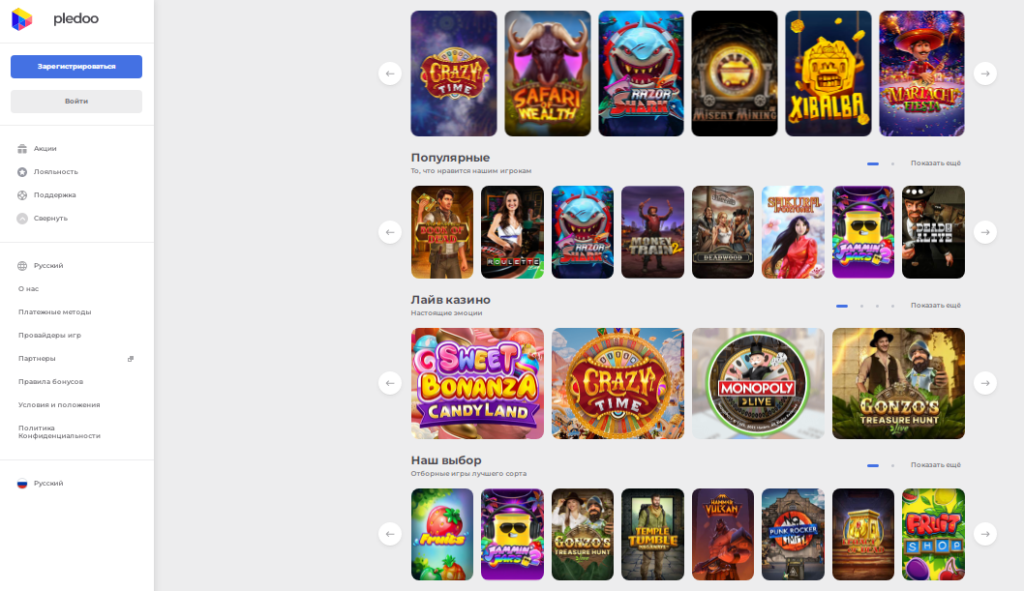This screenshot has width=1024, height=591.
Task: Click the Войти button
Action: pyautogui.click(x=76, y=101)
